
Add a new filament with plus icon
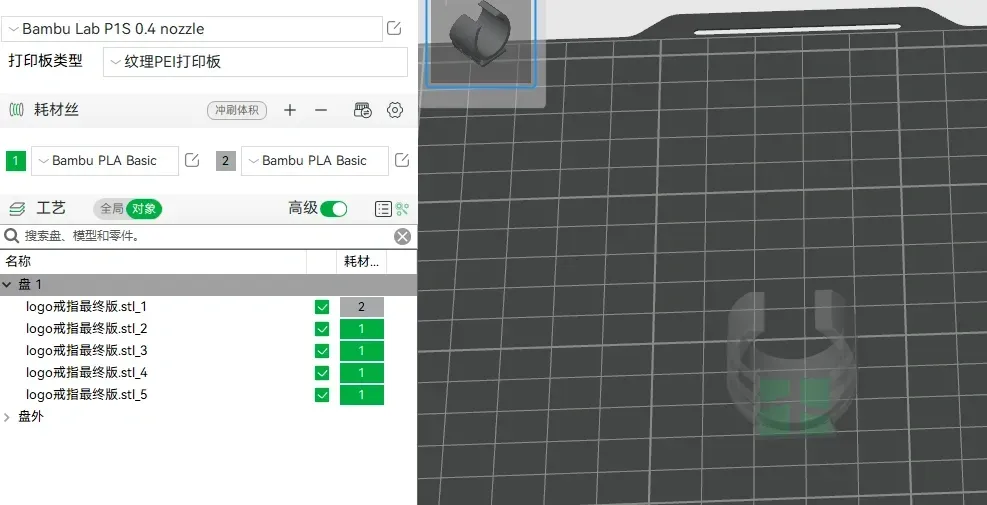[290, 110]
